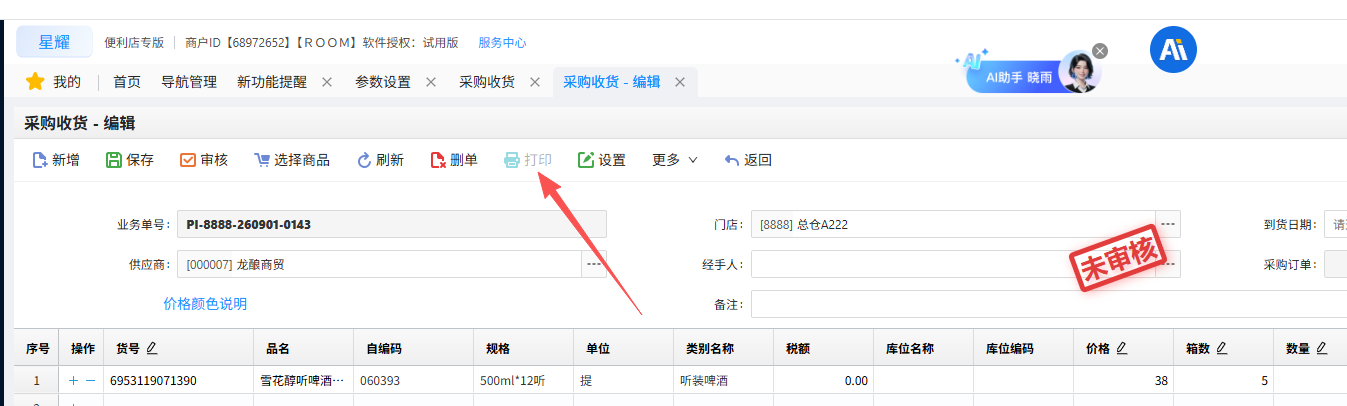Save the receipt with 保存

pos(130,160)
